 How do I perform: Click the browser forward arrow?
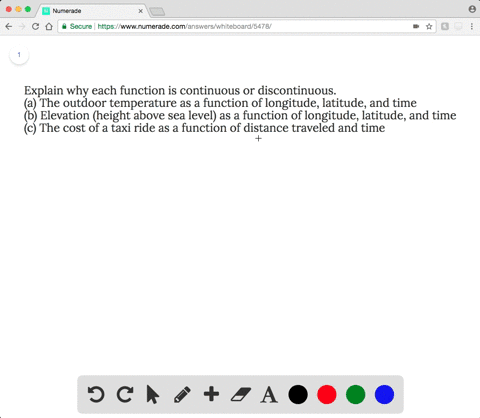tap(22, 26)
